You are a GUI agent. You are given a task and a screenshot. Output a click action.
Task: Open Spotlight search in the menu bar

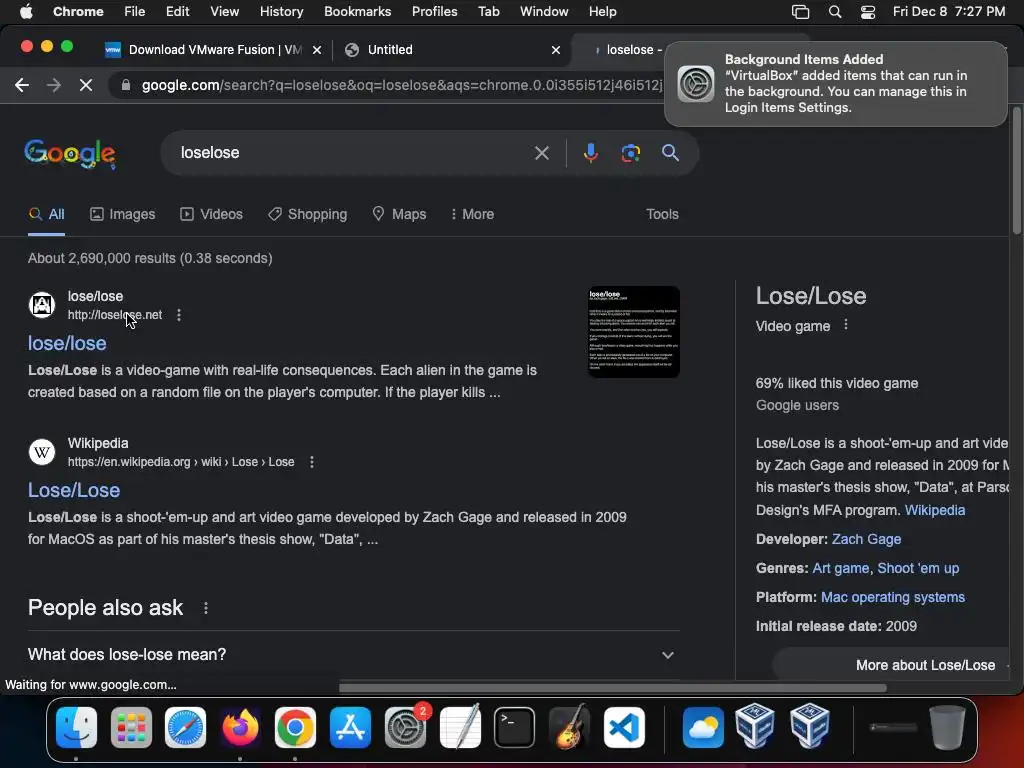pos(835,12)
